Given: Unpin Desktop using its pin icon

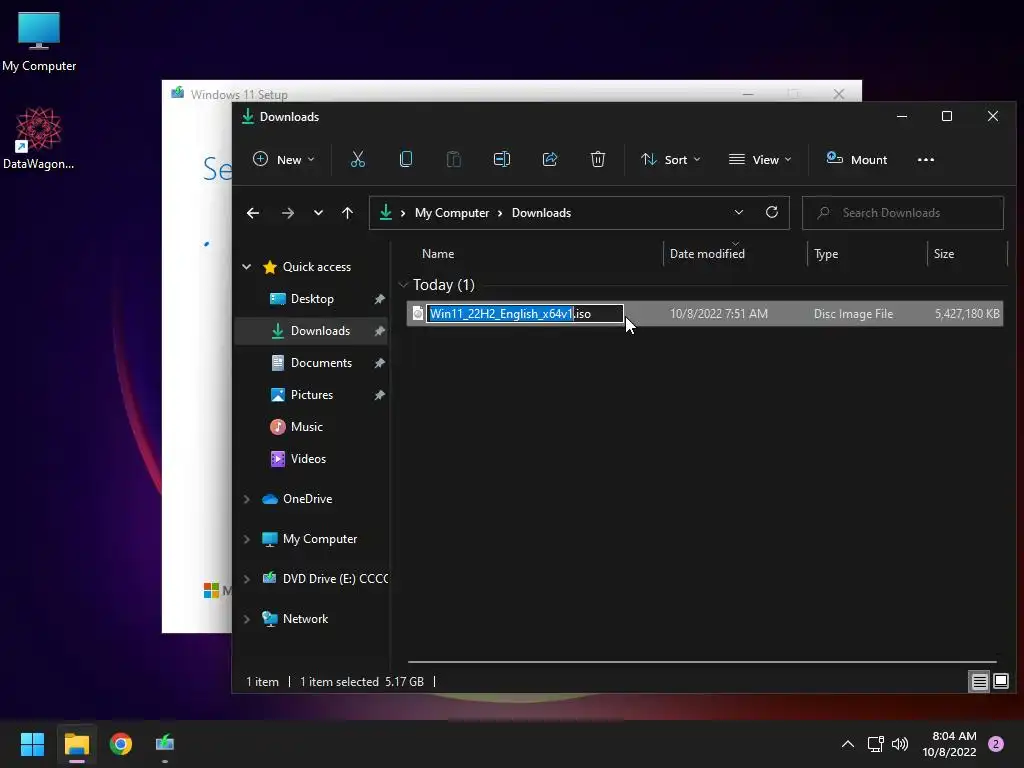Looking at the screenshot, I should [379, 299].
